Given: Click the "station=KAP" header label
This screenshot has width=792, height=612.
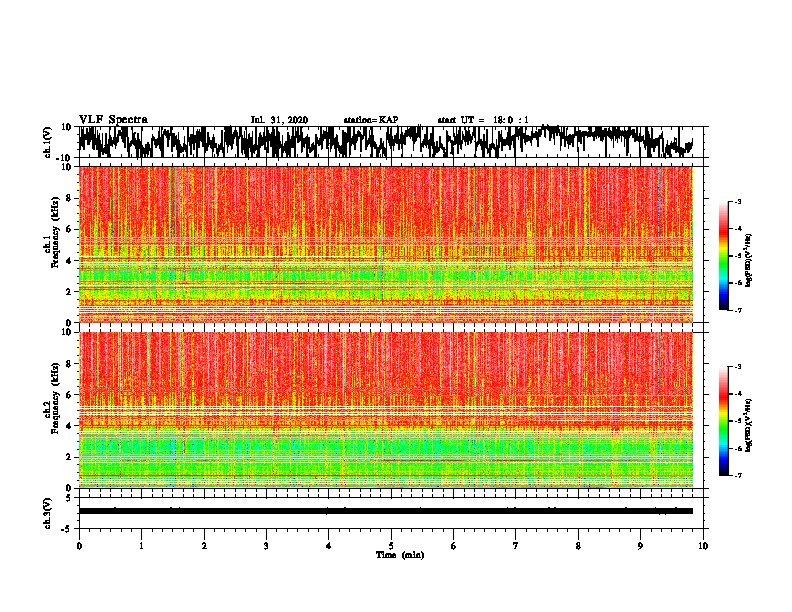Looking at the screenshot, I should pyautogui.click(x=371, y=120).
